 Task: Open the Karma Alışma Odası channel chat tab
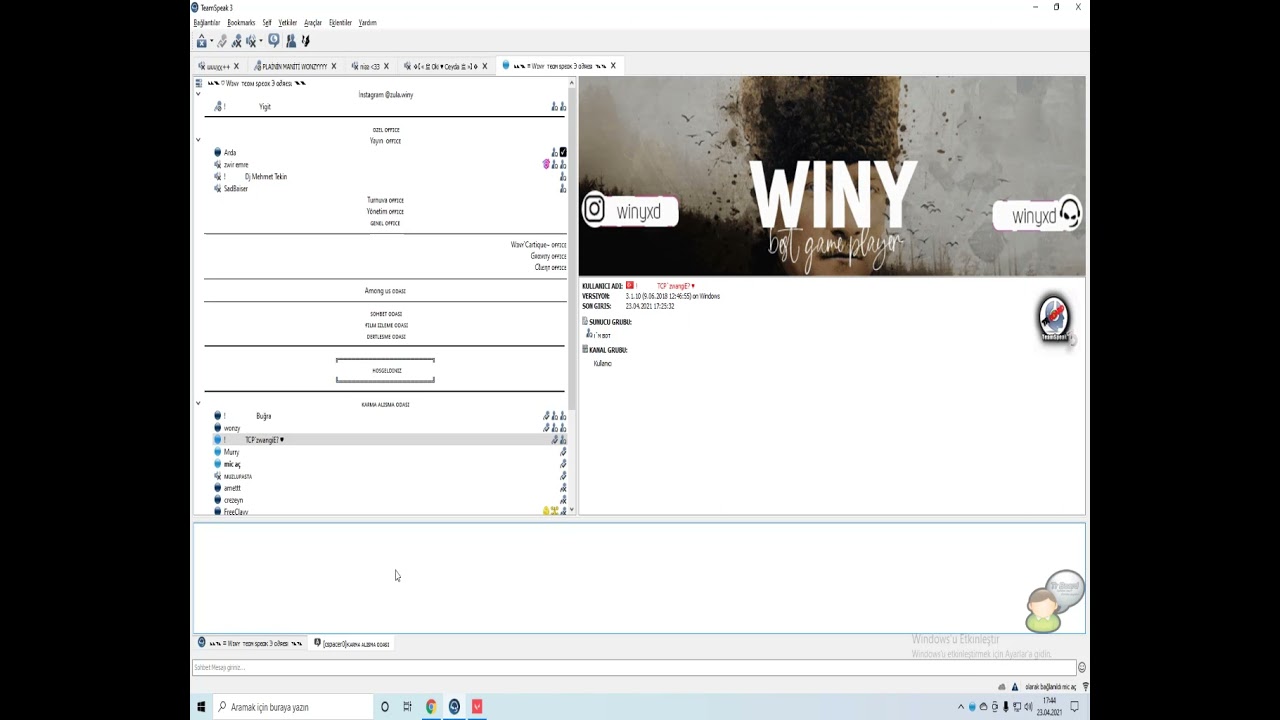(x=352, y=643)
